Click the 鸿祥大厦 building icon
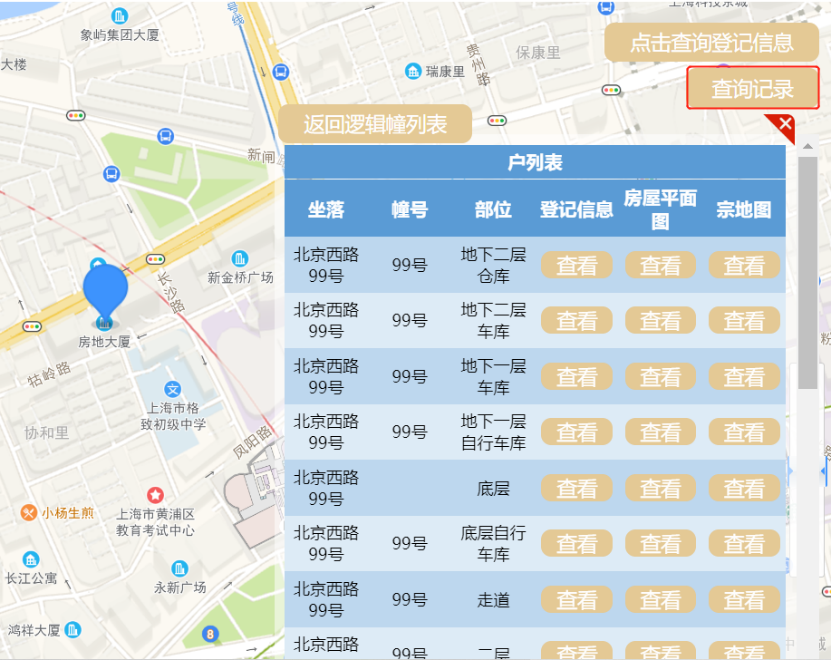This screenshot has height=660, width=831. coord(73,630)
